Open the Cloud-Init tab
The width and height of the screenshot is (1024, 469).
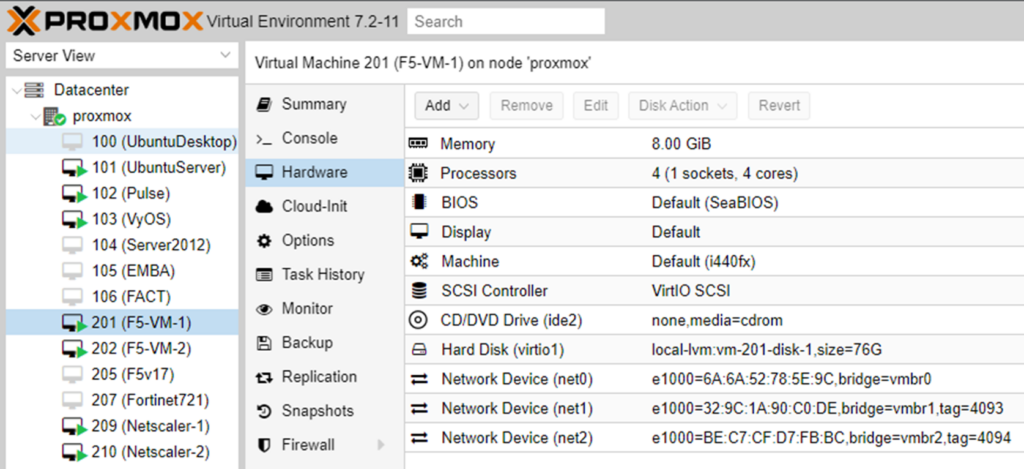(325, 206)
